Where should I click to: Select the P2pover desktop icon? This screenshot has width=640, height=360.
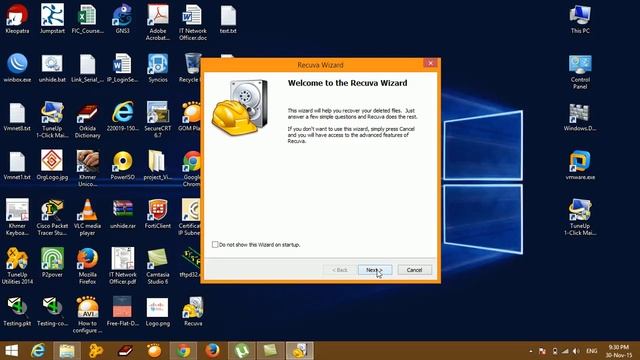tap(52, 263)
